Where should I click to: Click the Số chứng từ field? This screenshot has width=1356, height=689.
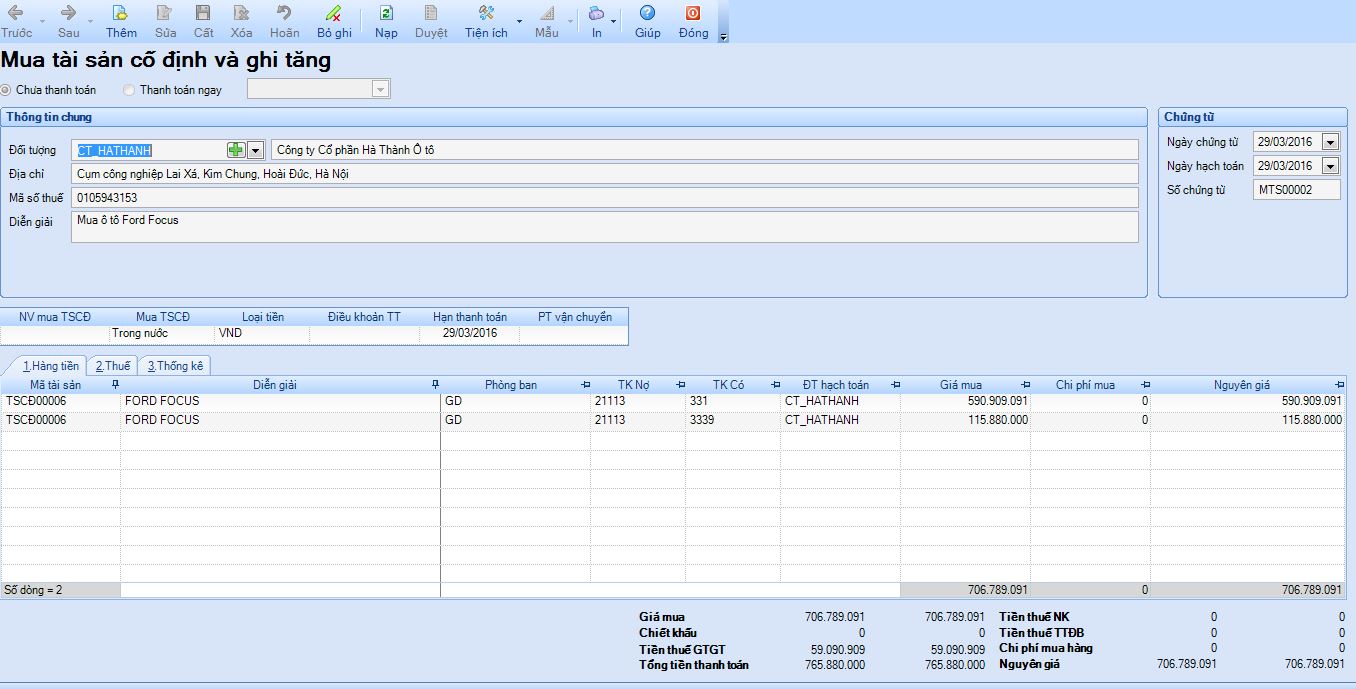(1297, 189)
